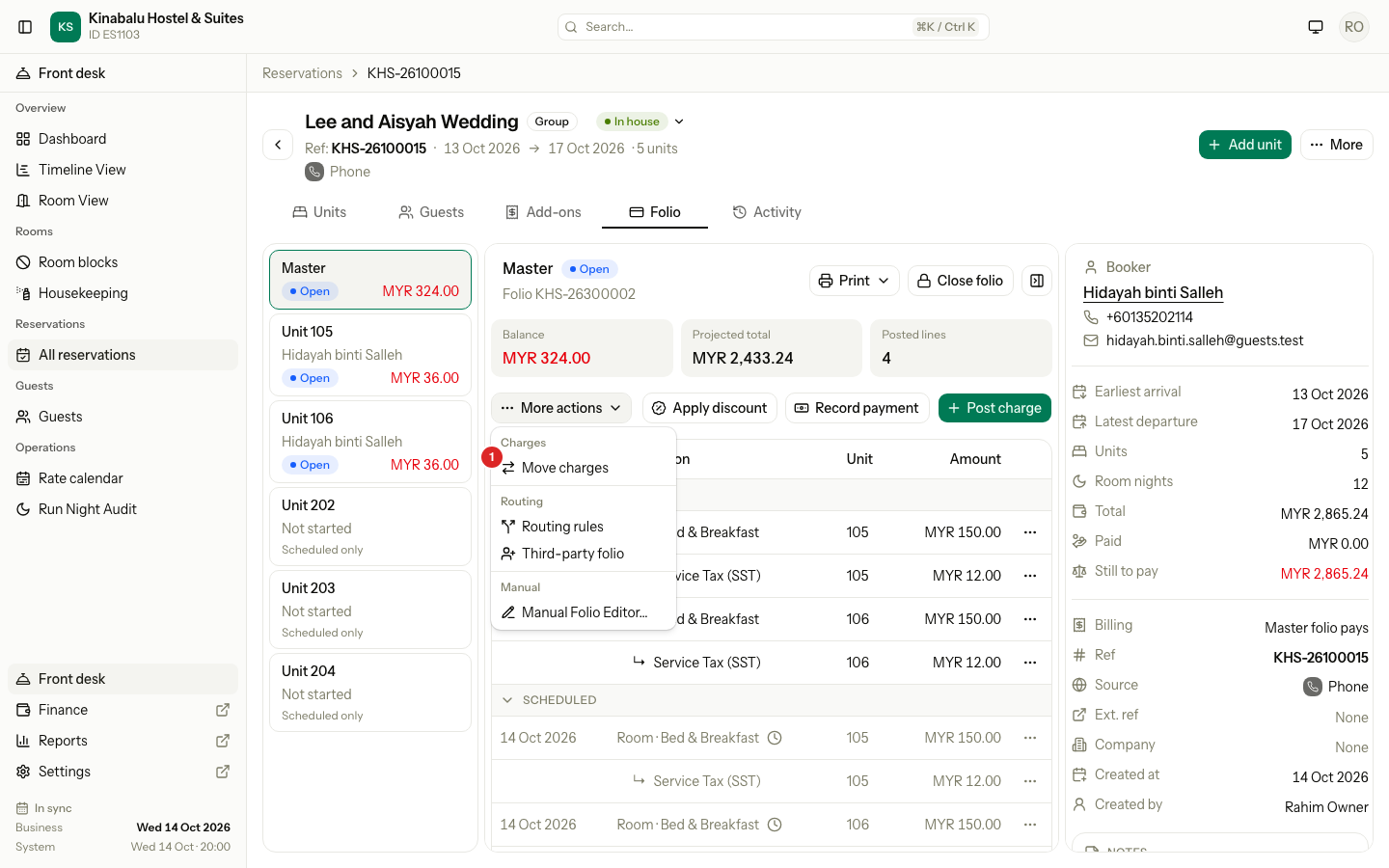The height and width of the screenshot is (868, 1389).
Task: Open row menu for 106 Service Tax MYR 12.00
Action: [x=1030, y=663]
